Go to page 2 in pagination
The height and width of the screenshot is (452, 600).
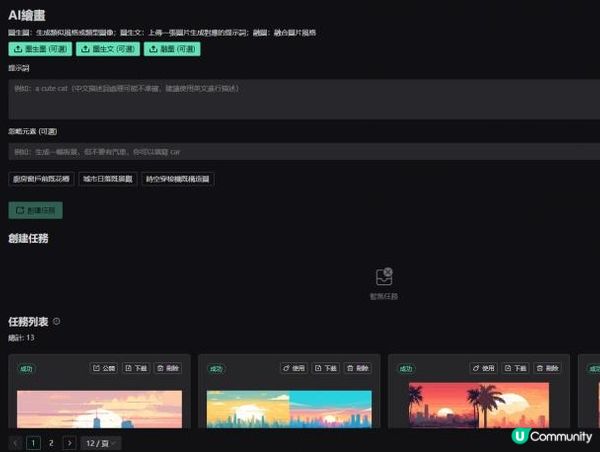(51, 443)
